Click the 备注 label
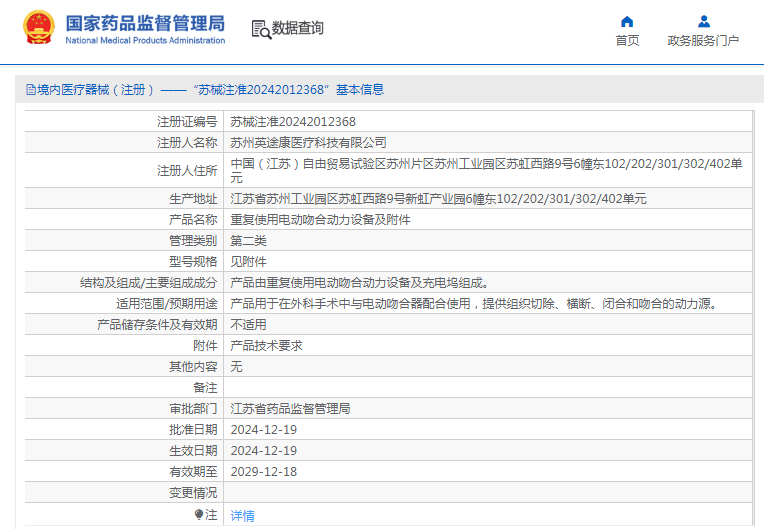Screen dimensions: 764x529 pyautogui.click(x=205, y=387)
